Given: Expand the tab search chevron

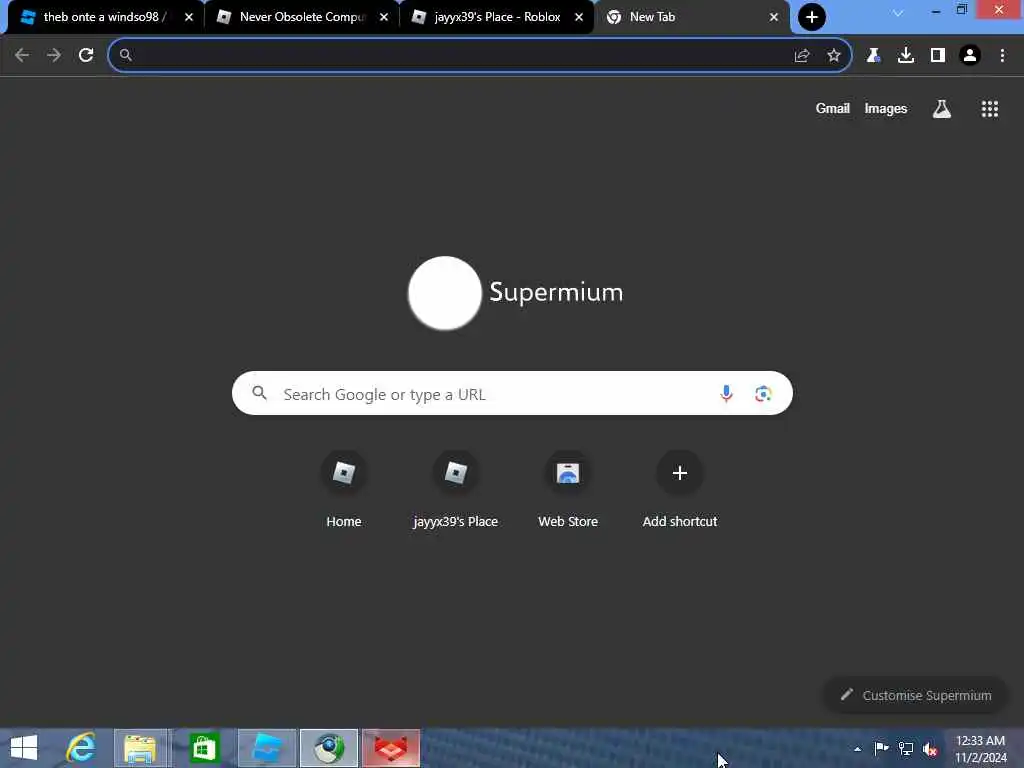Looking at the screenshot, I should point(898,13).
